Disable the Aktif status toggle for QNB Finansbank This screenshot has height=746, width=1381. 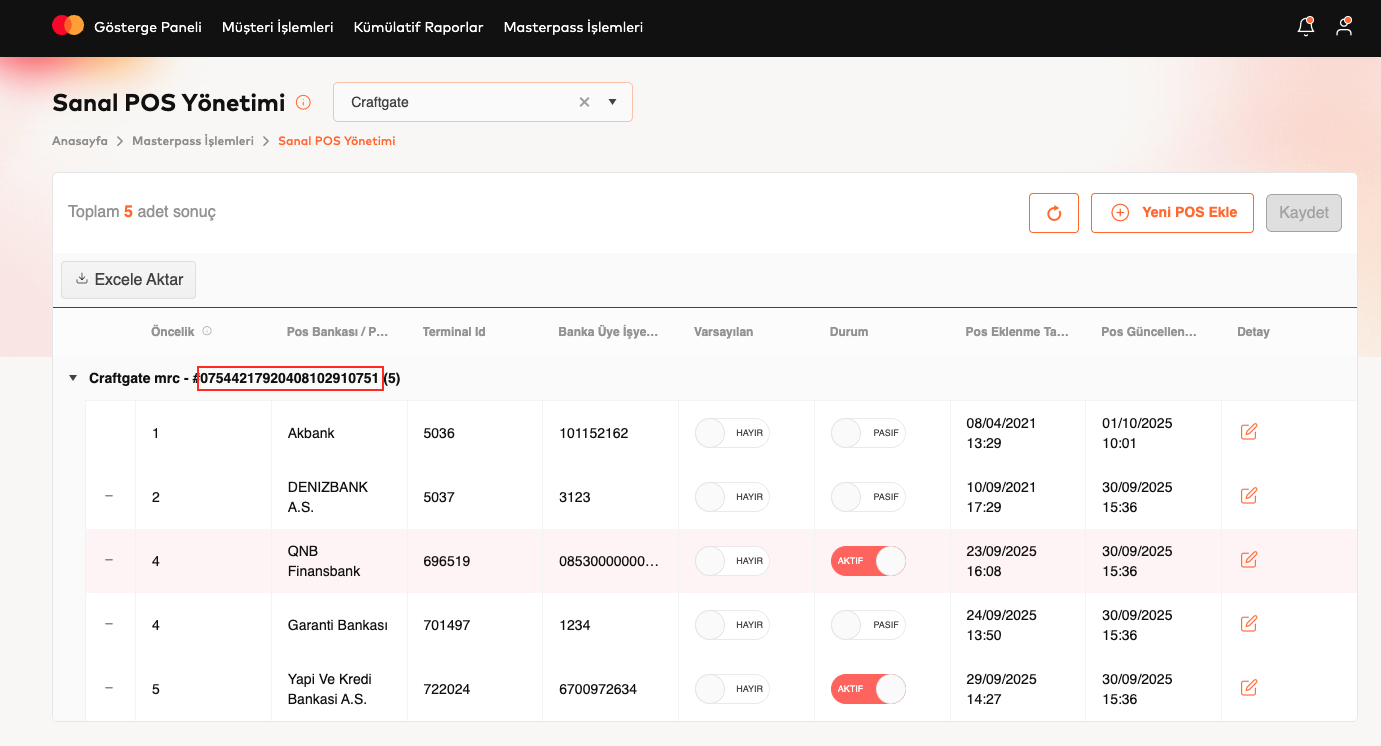point(868,561)
